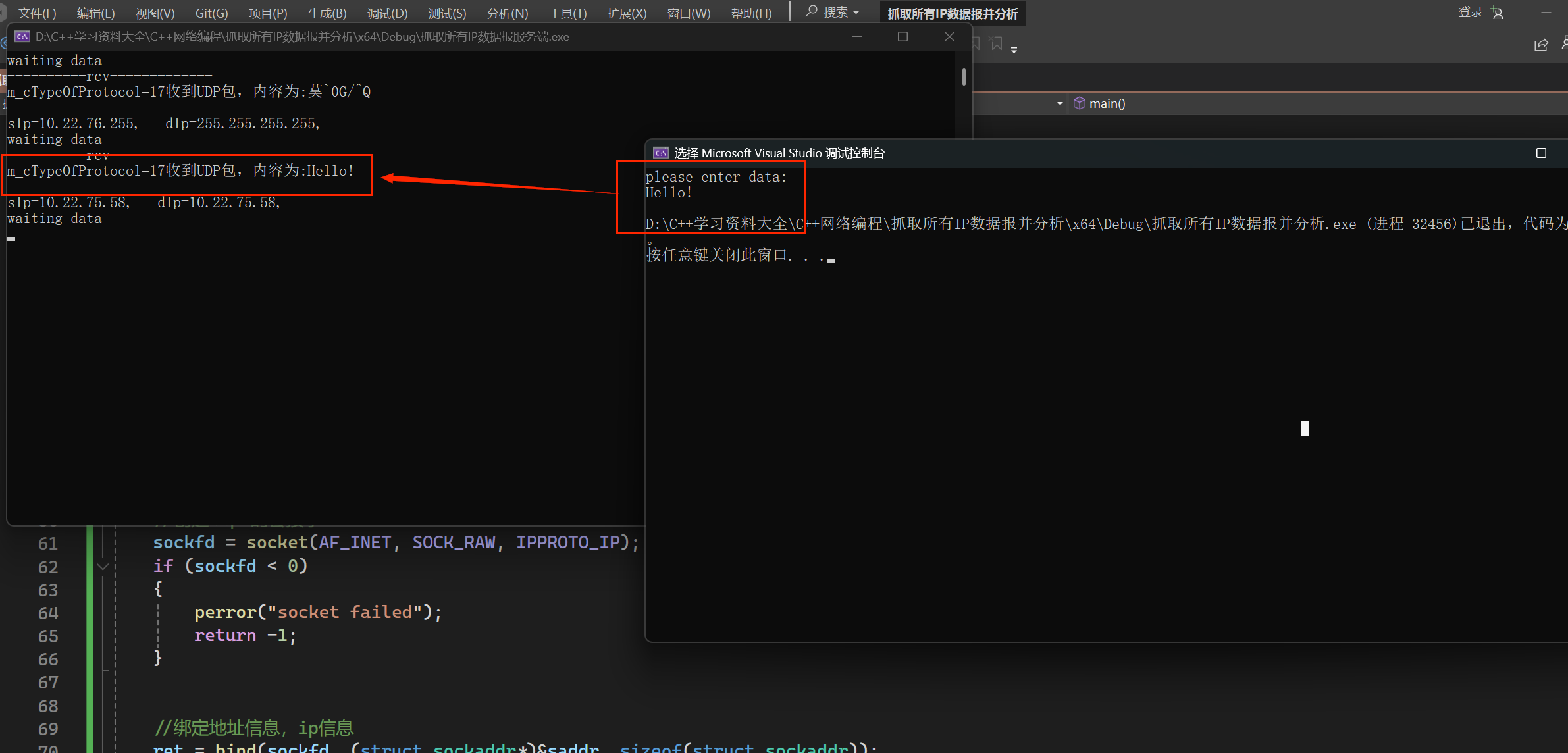Screen dimensions: 1568x753
Task: Open the Git(G) menu
Action: [x=211, y=13]
